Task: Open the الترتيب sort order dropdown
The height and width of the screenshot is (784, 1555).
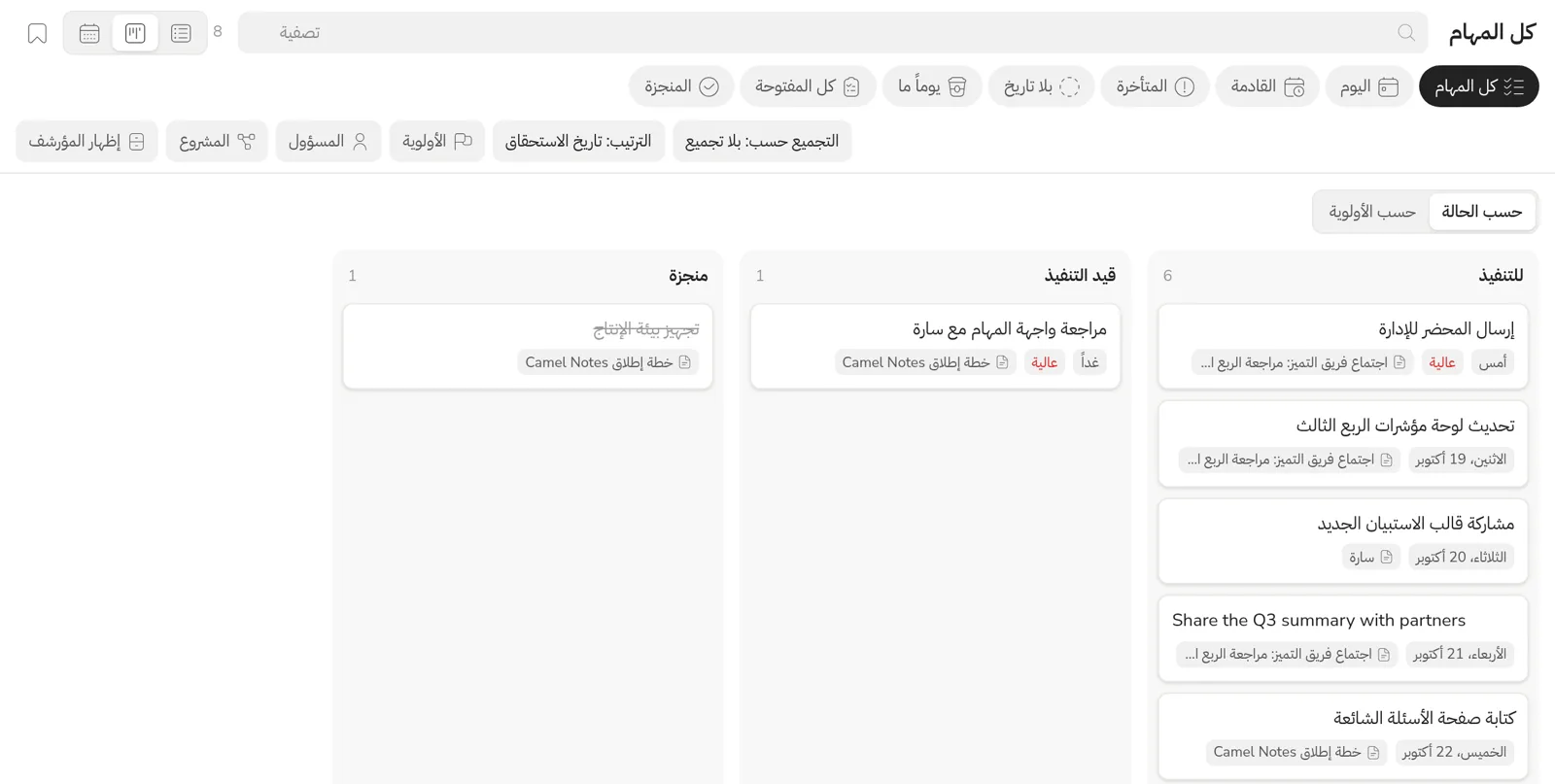Action: (578, 142)
